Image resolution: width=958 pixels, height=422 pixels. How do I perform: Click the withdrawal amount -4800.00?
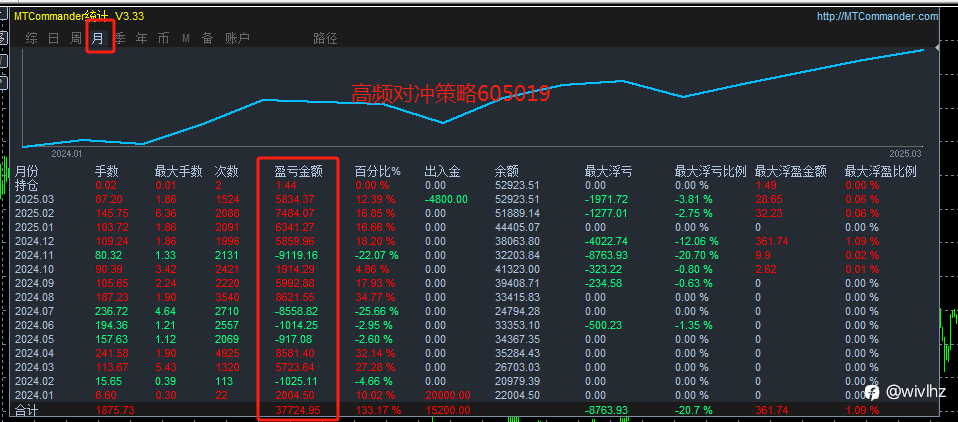point(445,199)
